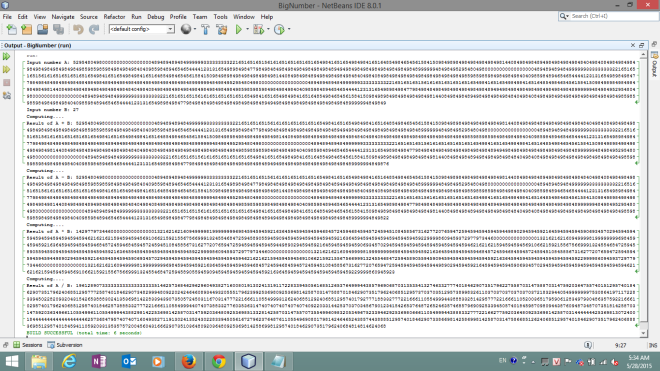Close the Output window with X button
The height and width of the screenshot is (371, 660).
[x=633, y=45]
